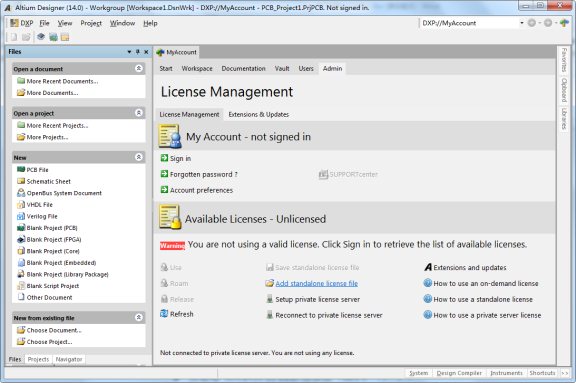Viewport: 576px width, 383px height.
Task: Click the SUPPORTcenter link
Action: tap(348, 174)
